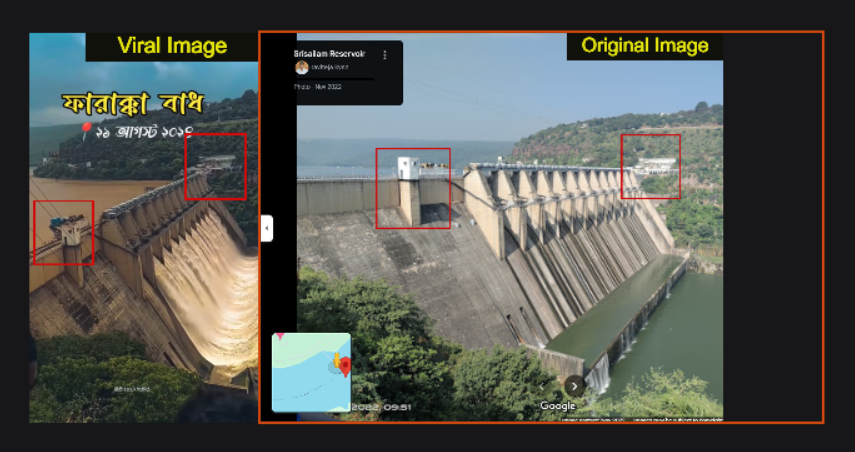Screen dimensions: 855x452
Task: Click the red pin emoji before Bengali date
Action: point(85,131)
